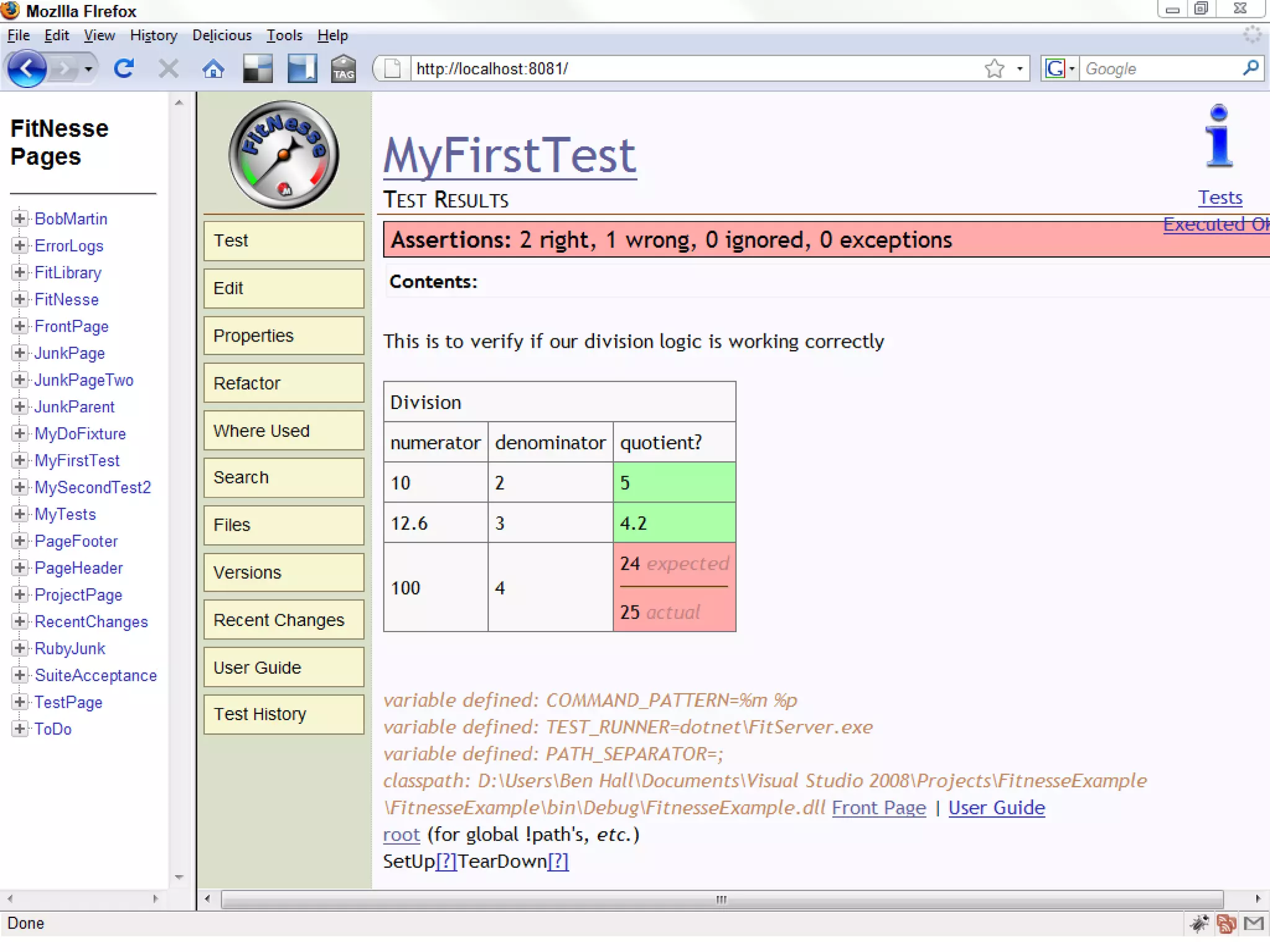Expand the BobMartin tree node
Viewport: 1270px width, 952px height.
19,218
